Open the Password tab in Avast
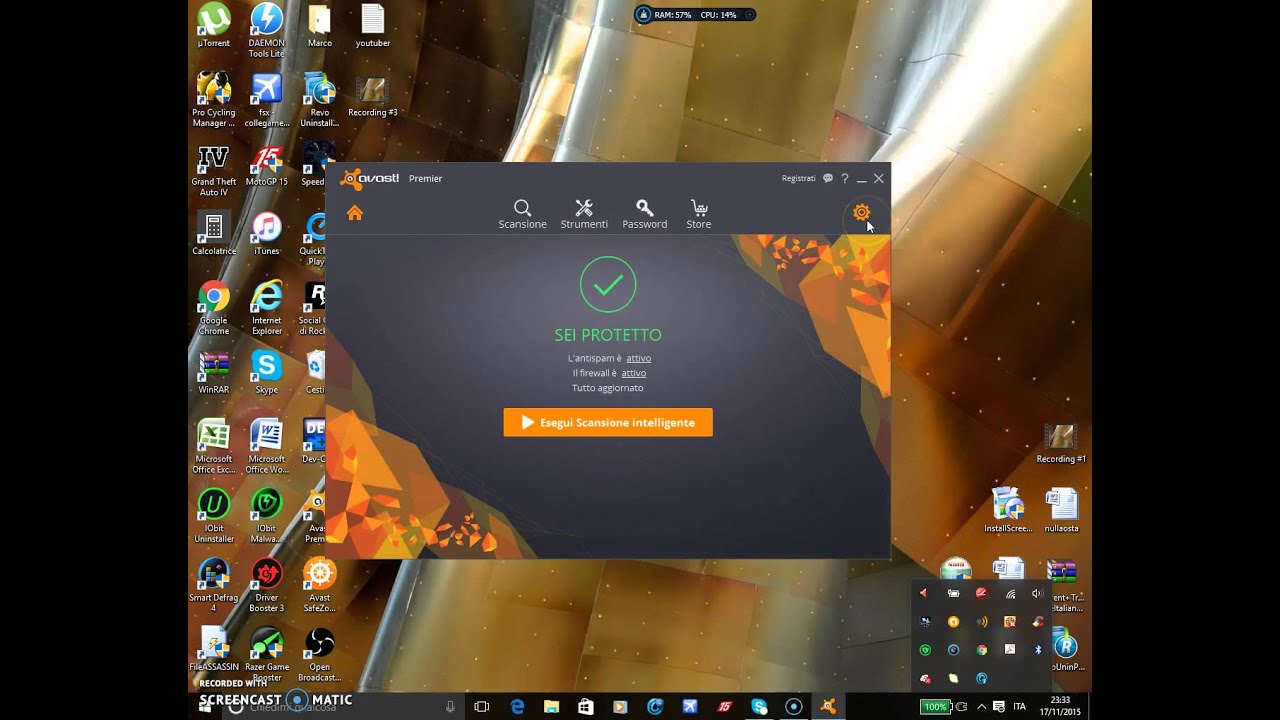Screen dimensions: 1280x720 tap(644, 214)
